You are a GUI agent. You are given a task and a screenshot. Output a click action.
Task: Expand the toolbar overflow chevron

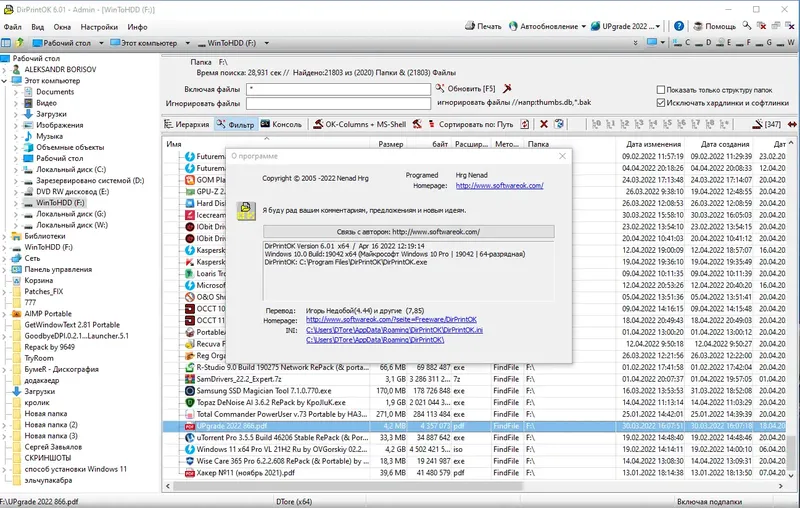635,43
